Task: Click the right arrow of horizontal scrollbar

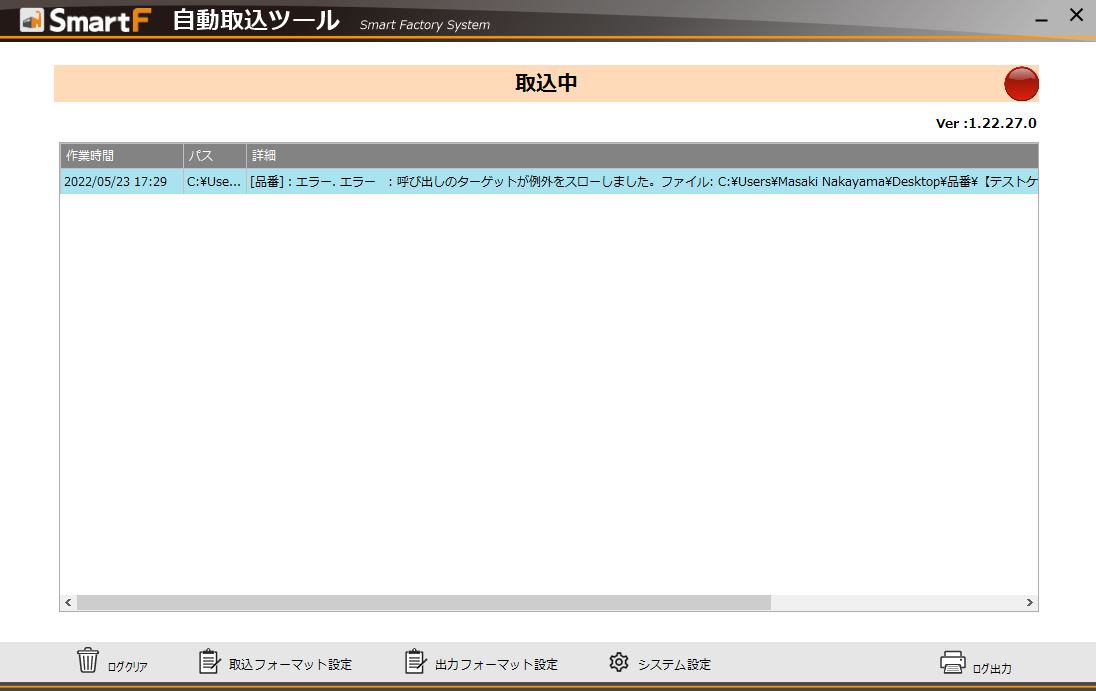Action: pyautogui.click(x=1030, y=602)
